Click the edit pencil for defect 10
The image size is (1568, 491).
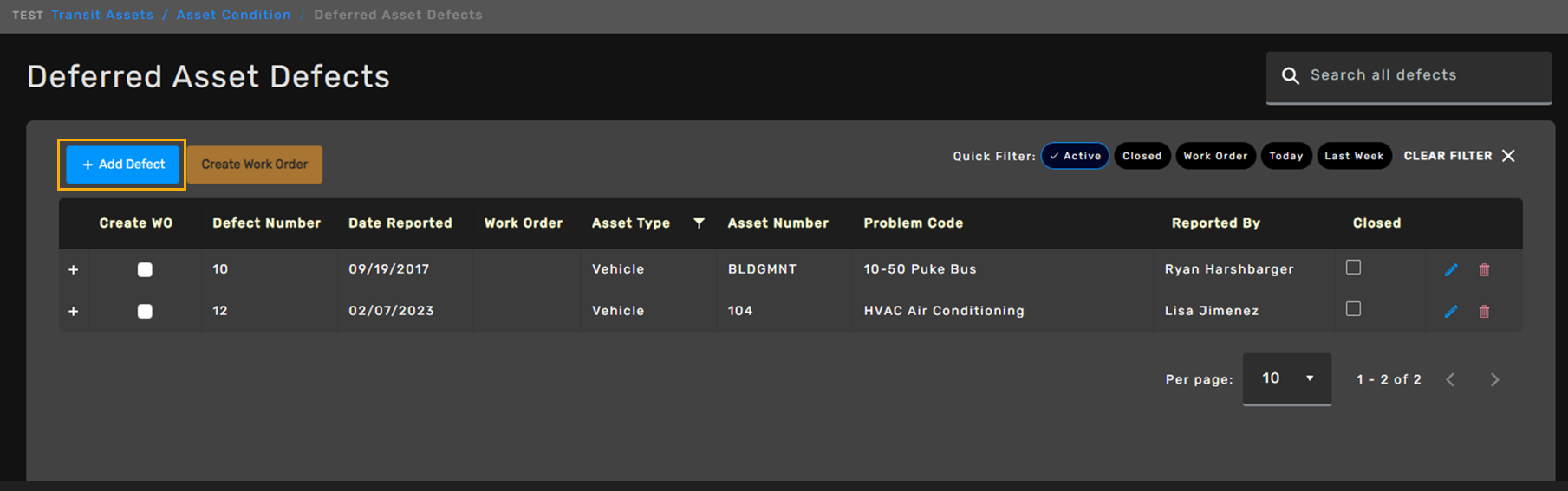point(1451,270)
